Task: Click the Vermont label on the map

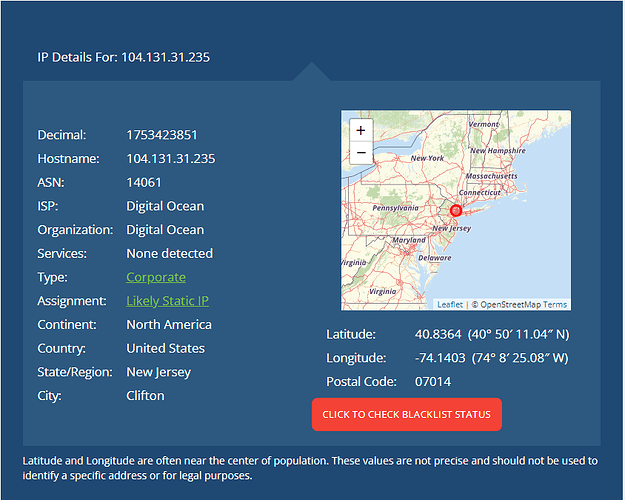Action: click(483, 124)
